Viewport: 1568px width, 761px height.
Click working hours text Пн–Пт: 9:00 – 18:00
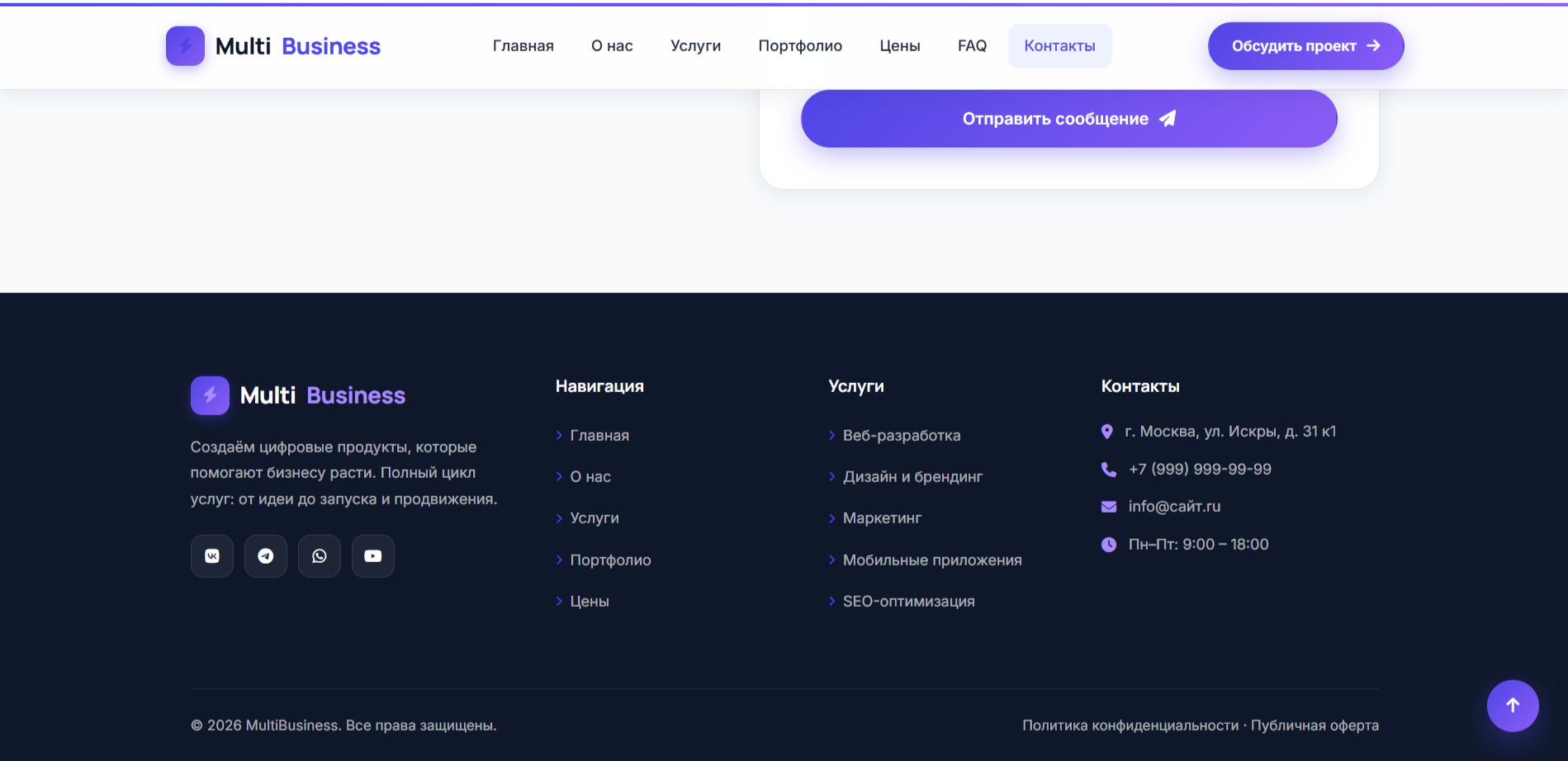tap(1199, 545)
